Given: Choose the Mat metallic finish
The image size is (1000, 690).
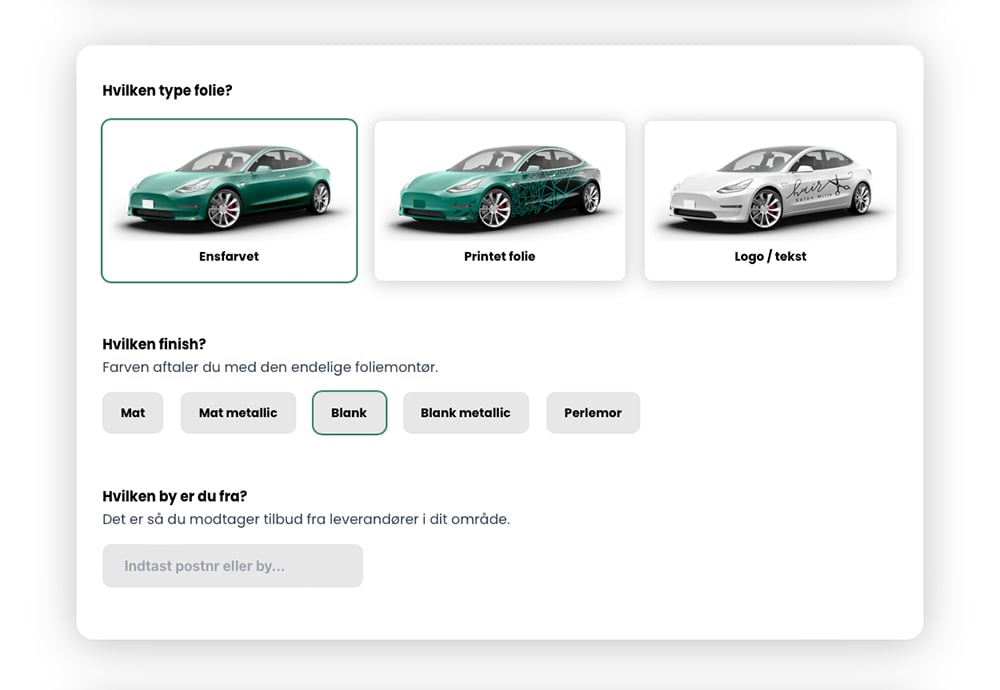Looking at the screenshot, I should [x=238, y=413].
